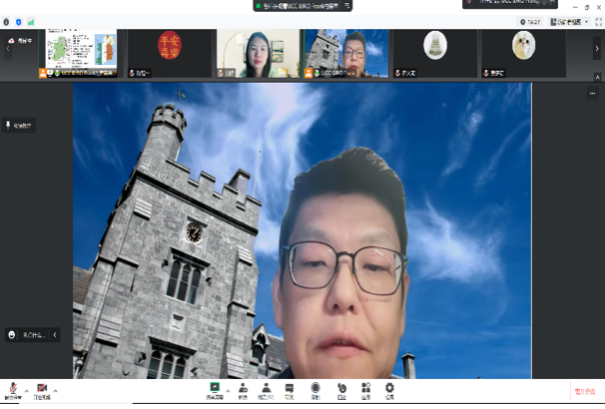
Task: Collapse the chat bubble panel arrow
Action: click(x=55, y=335)
